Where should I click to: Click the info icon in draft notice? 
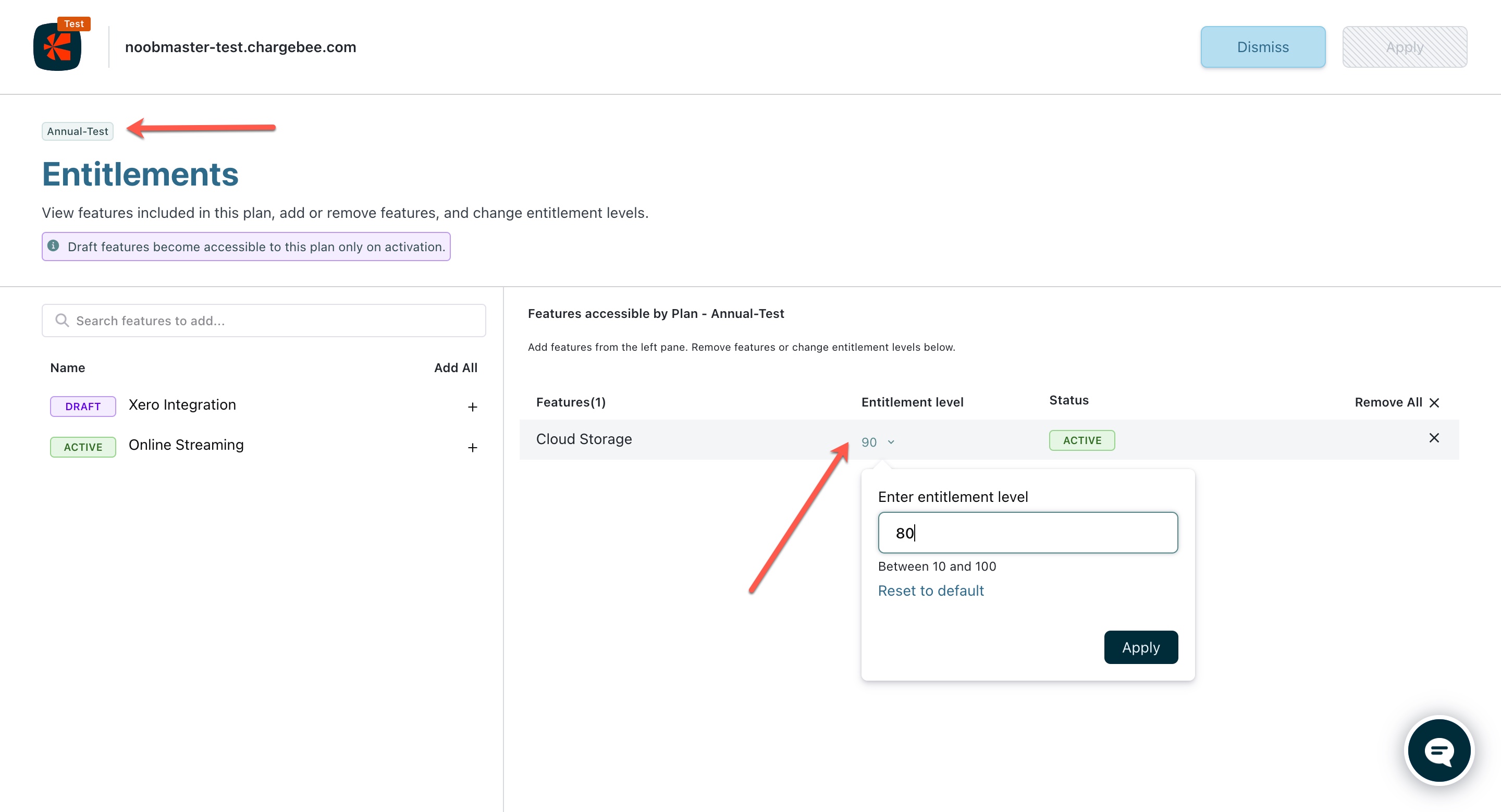54,246
